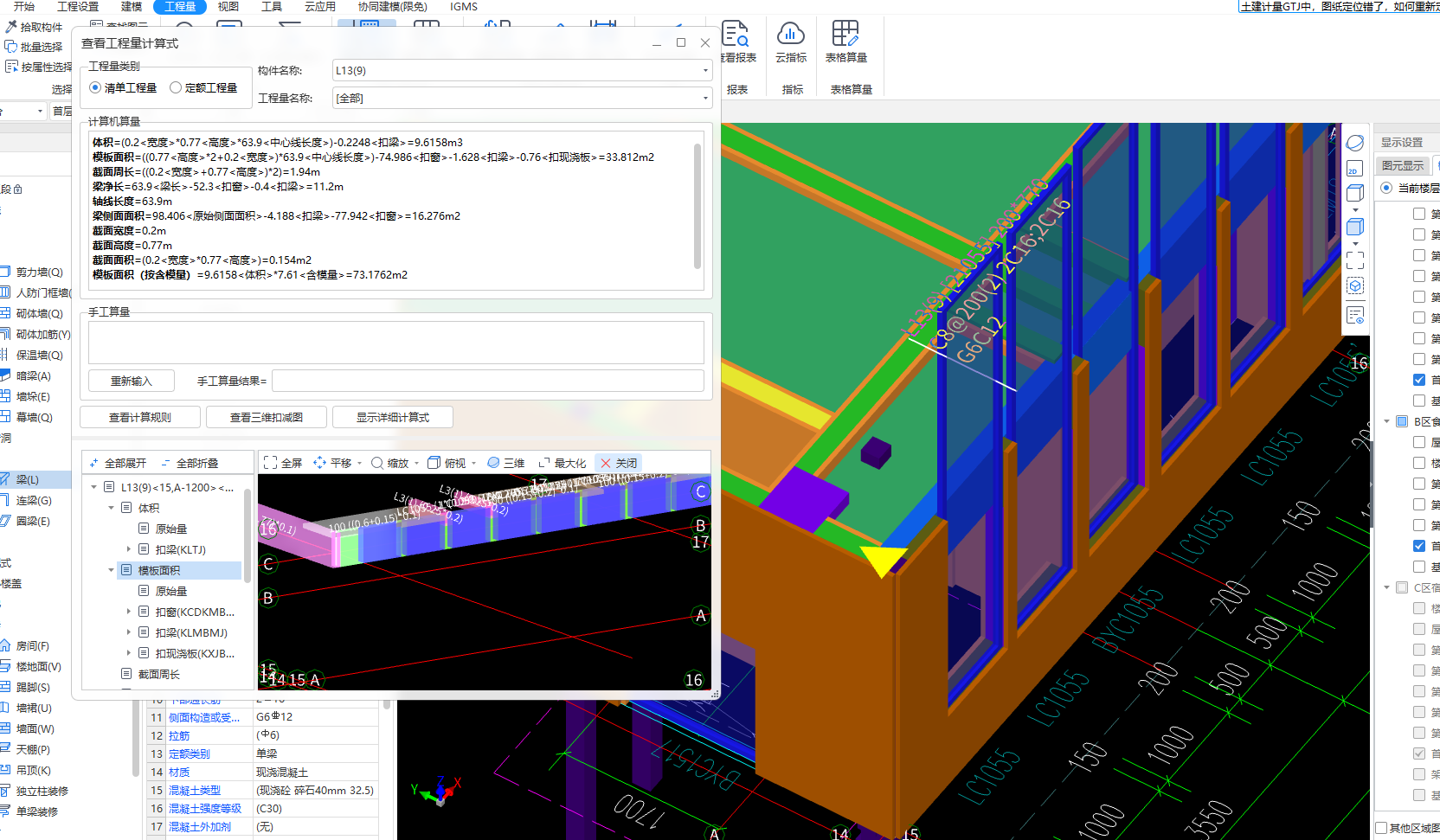Collapse the 模板面积 tree node
The height and width of the screenshot is (840, 1440).
(112, 570)
